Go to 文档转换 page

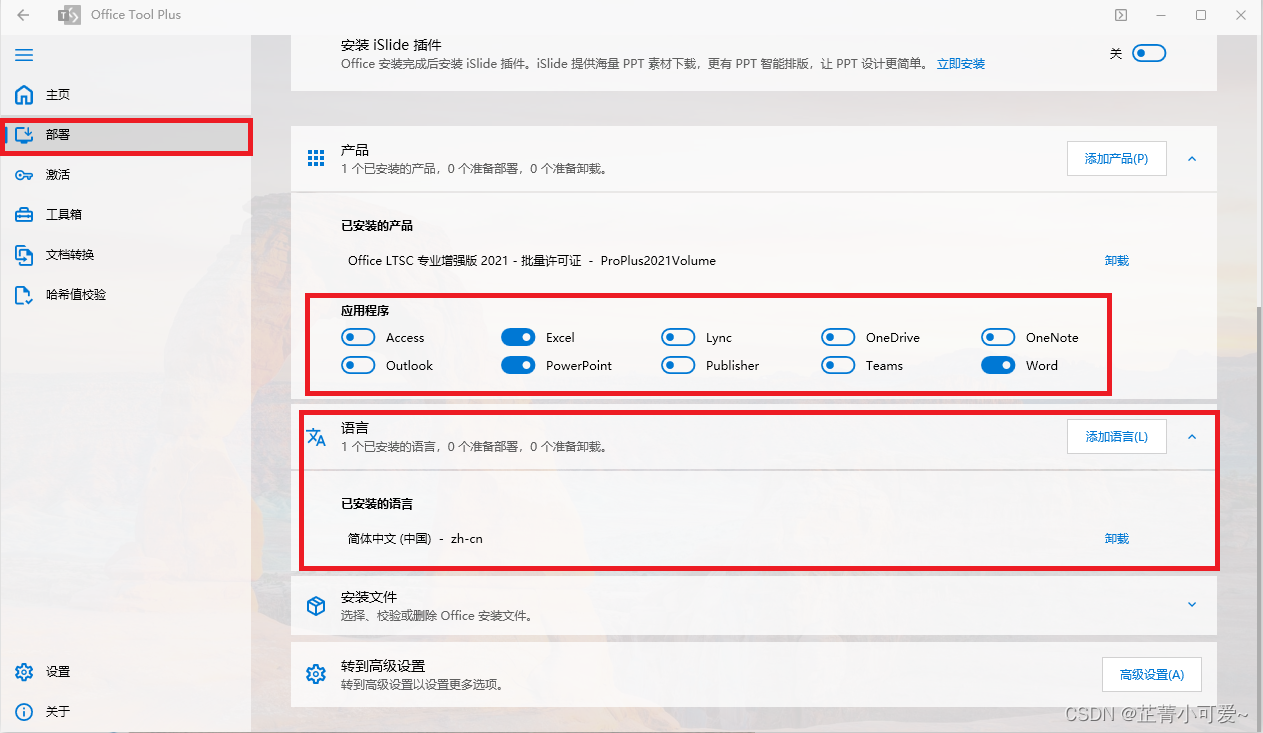pyautogui.click(x=125, y=255)
